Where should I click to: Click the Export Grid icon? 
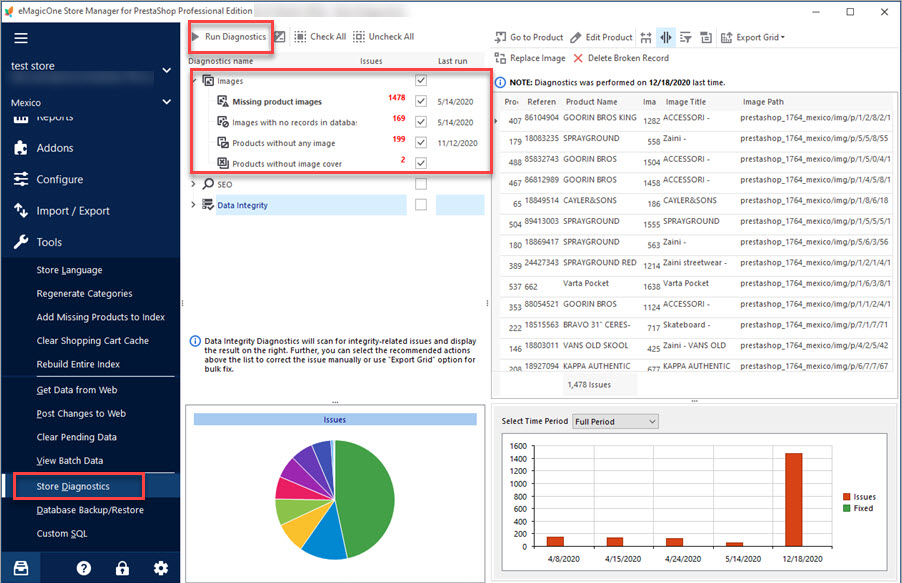click(x=727, y=37)
